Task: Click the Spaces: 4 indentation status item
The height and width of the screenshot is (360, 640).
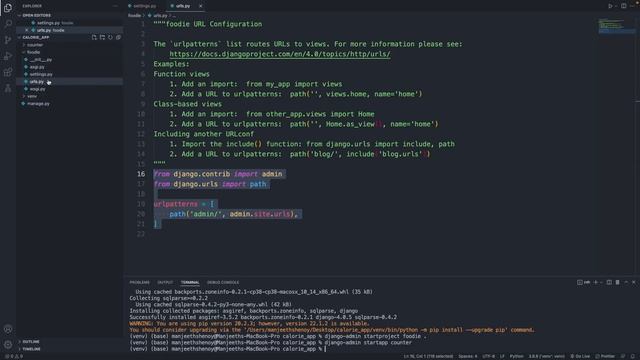Action: pos(468,356)
